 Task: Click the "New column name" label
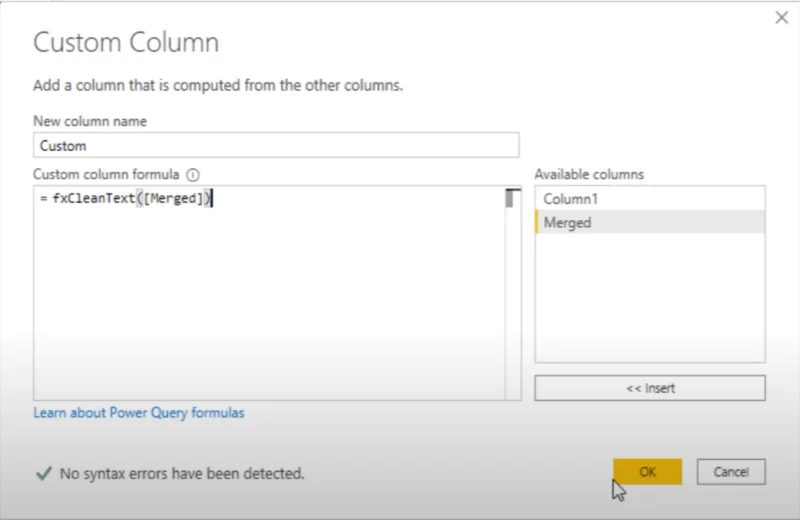[x=90, y=121]
